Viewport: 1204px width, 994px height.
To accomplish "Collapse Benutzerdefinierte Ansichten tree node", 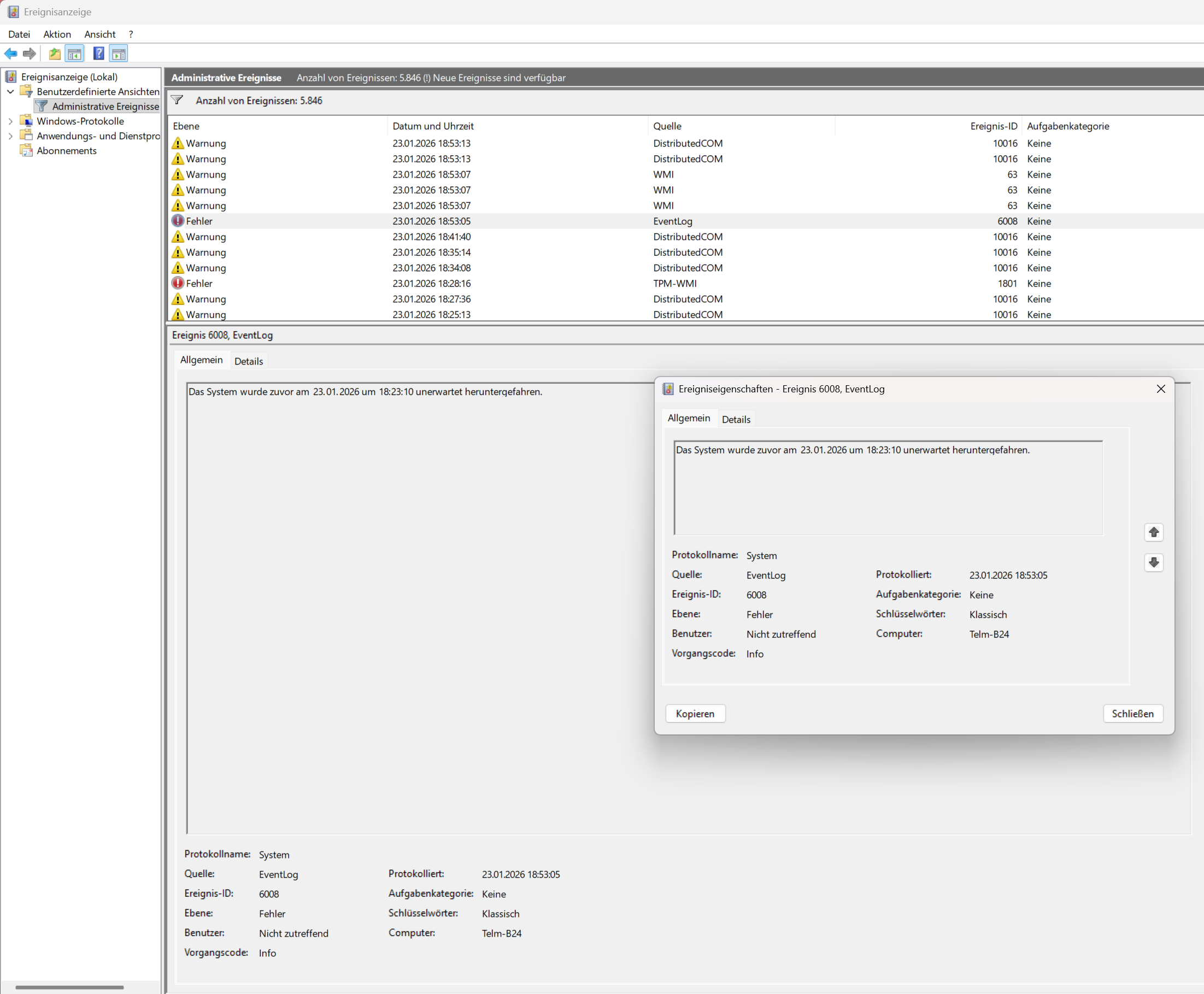I will (10, 92).
